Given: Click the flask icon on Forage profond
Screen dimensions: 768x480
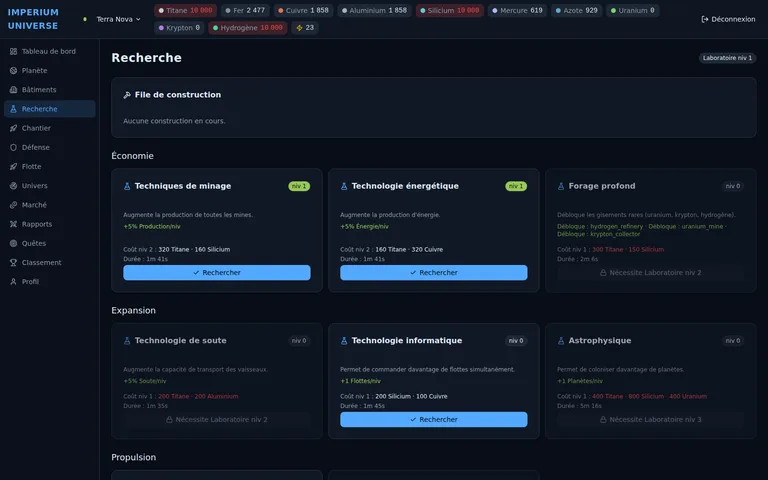Looking at the screenshot, I should (561, 186).
